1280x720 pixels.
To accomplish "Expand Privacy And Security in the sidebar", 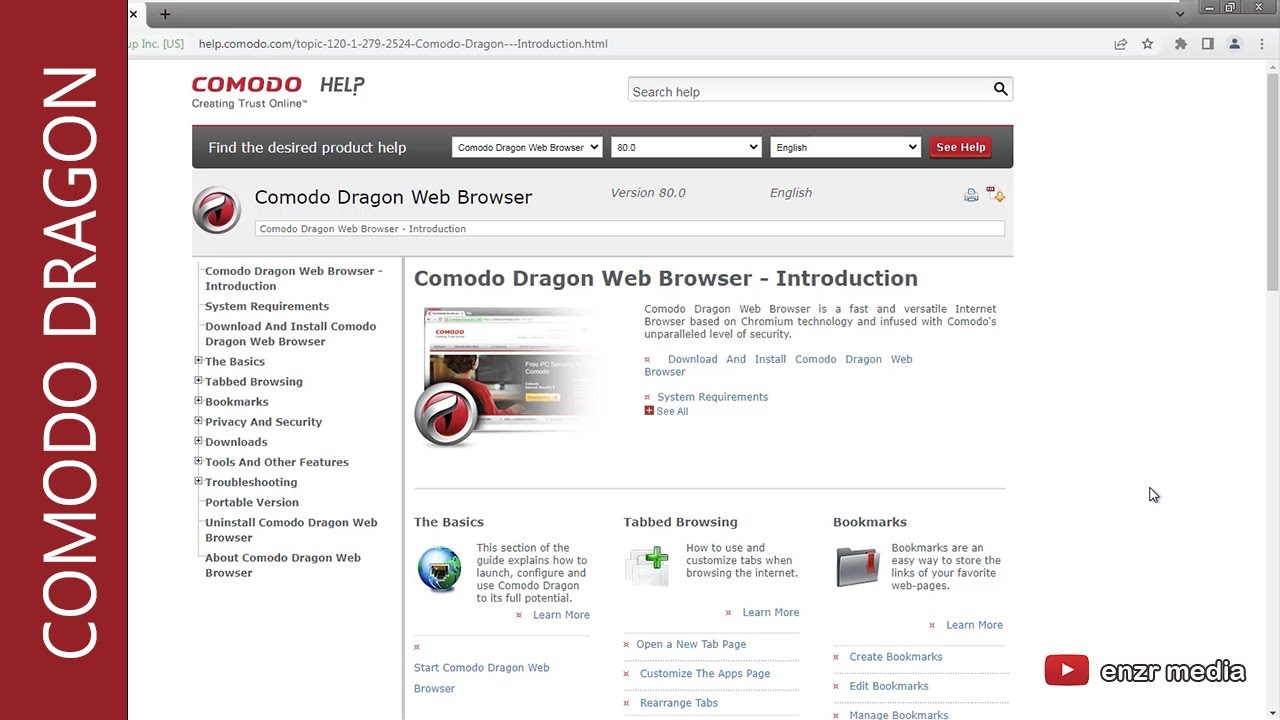I will coord(198,421).
